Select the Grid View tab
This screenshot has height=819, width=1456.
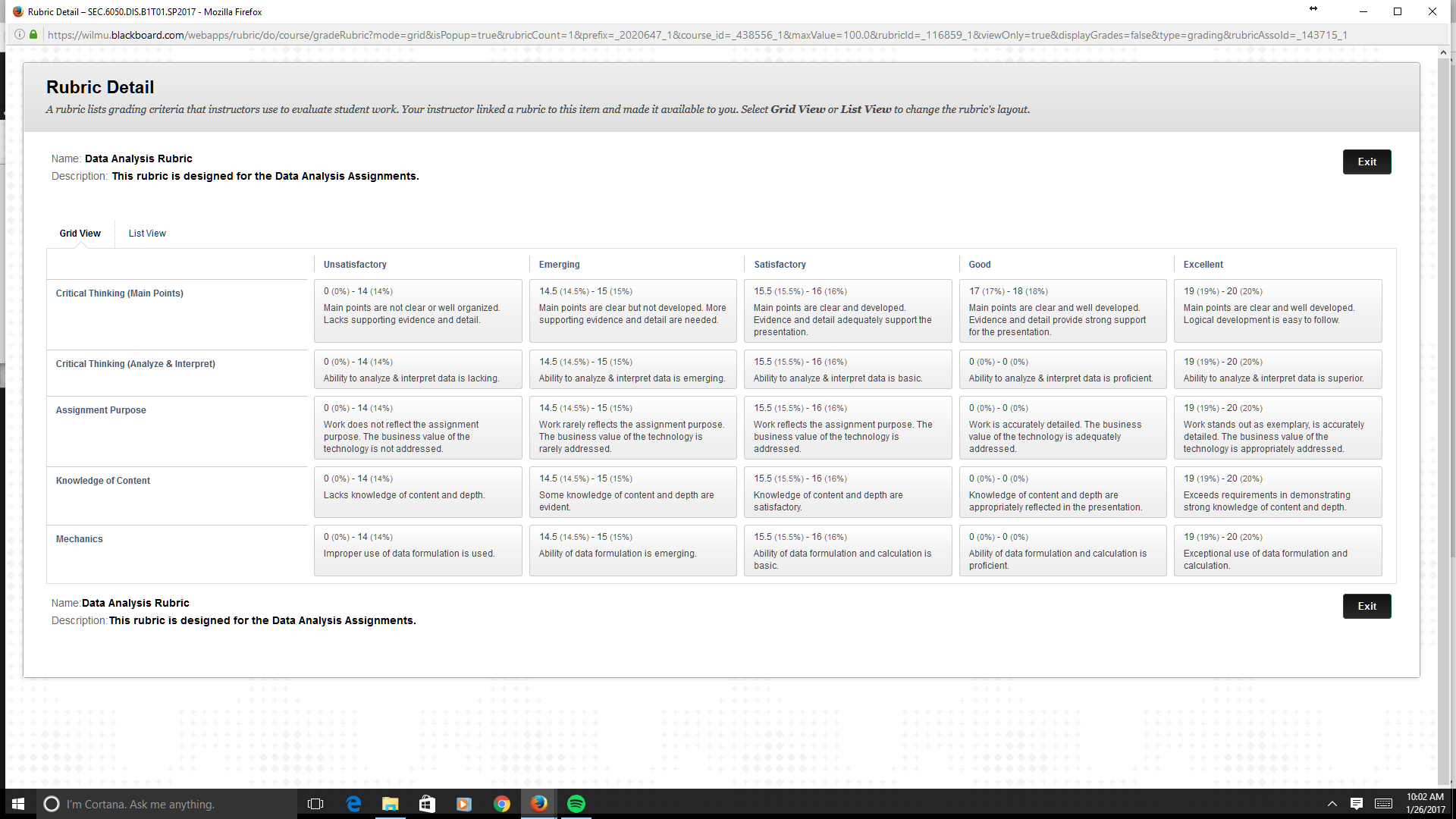(80, 234)
